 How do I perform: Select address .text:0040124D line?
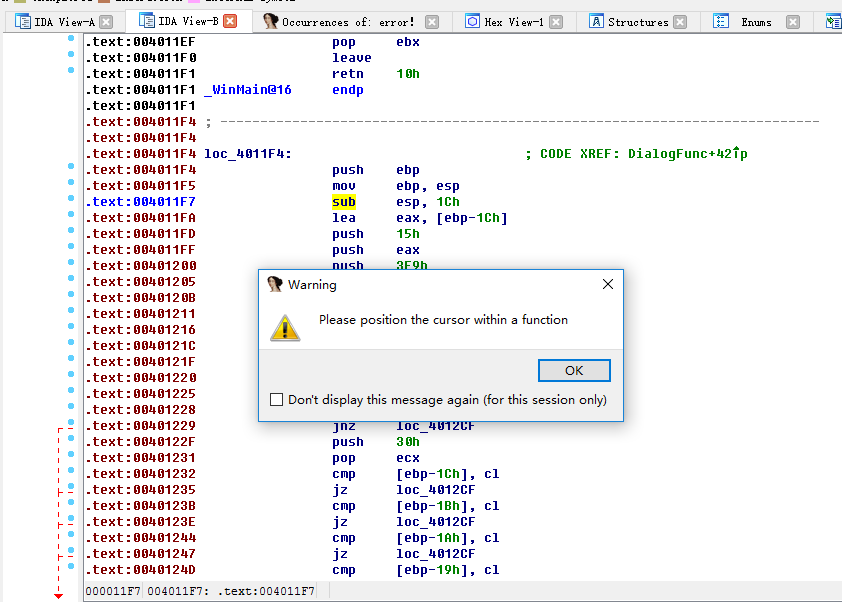click(x=141, y=570)
